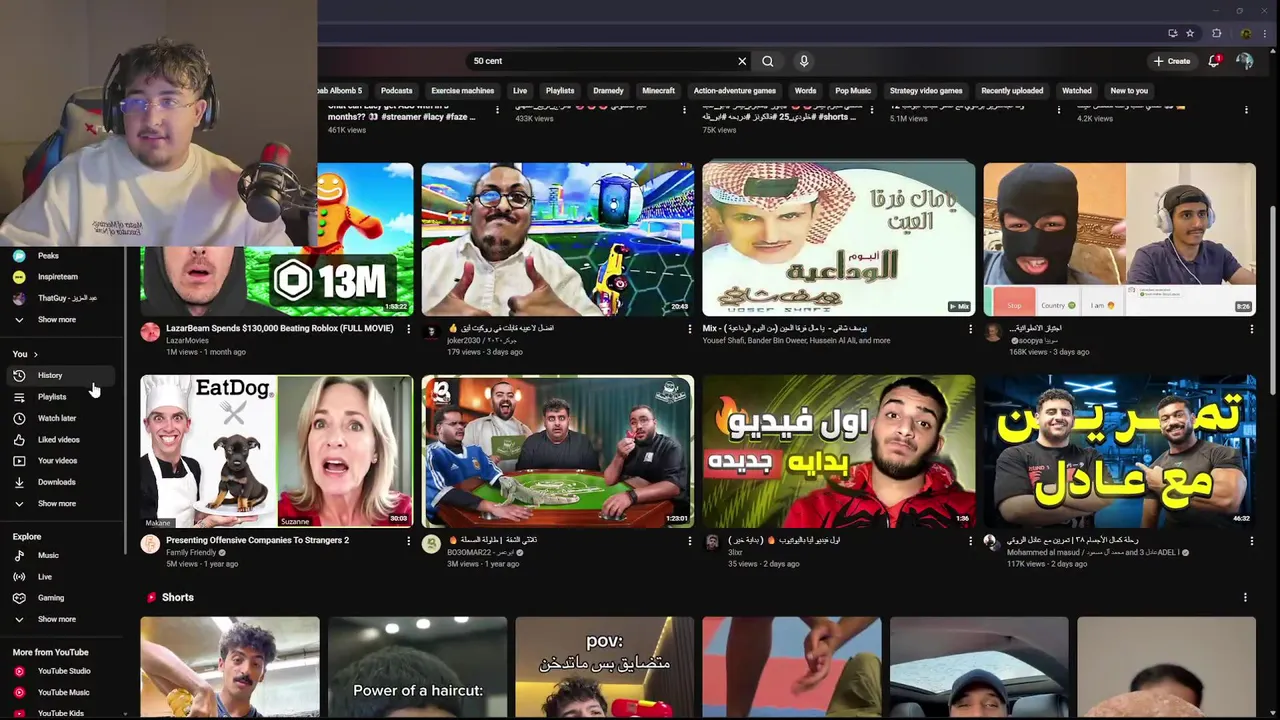Click the Family Friendly channel name

191,552
